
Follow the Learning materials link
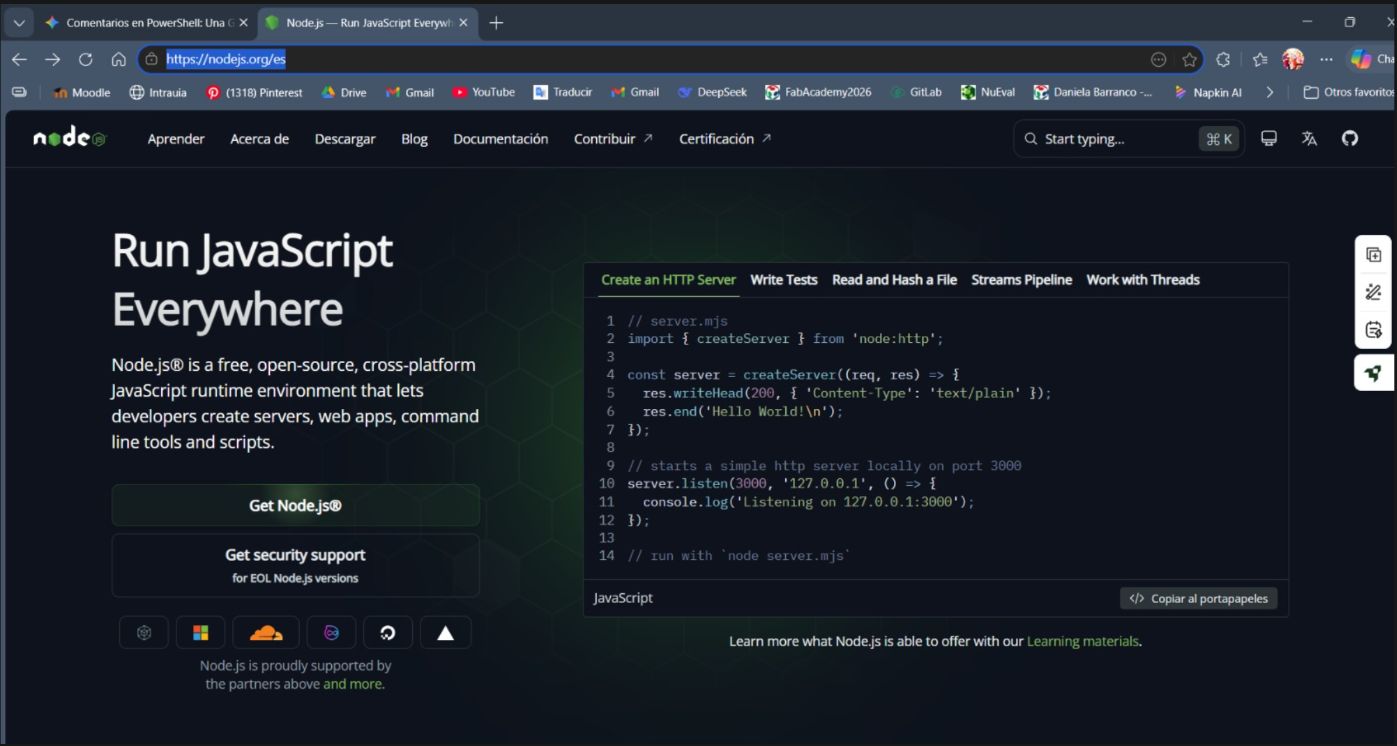pos(1083,641)
